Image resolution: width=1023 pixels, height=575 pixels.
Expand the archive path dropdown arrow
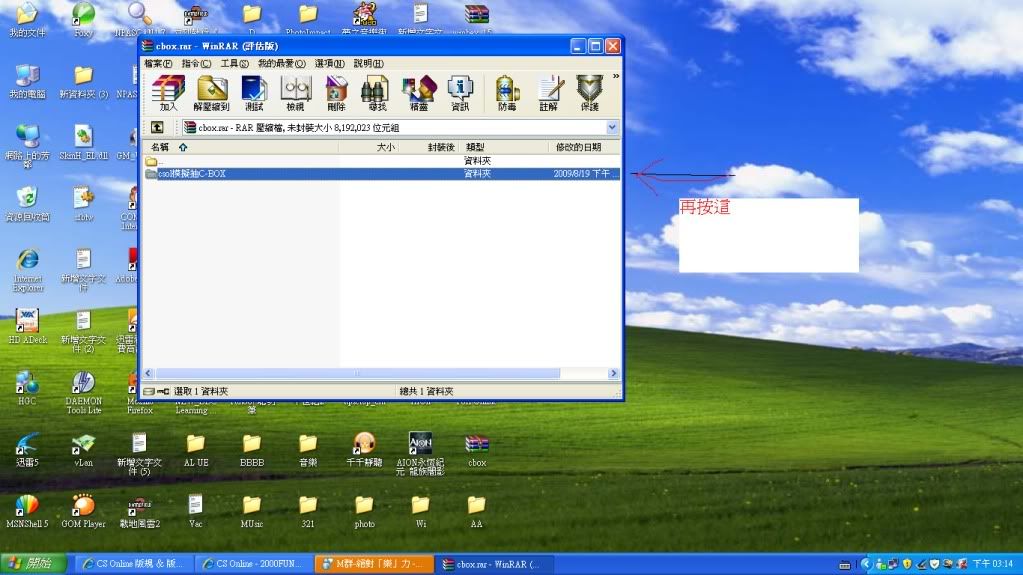pyautogui.click(x=612, y=128)
